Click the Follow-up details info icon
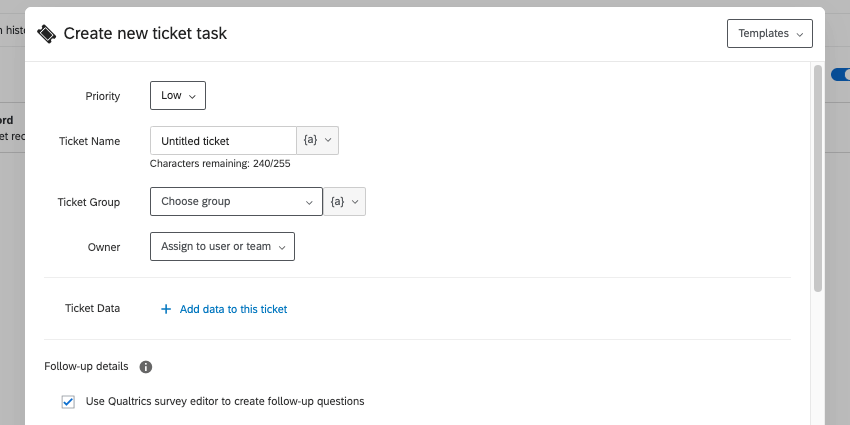Screen dimensions: 850x425 (x=146, y=367)
